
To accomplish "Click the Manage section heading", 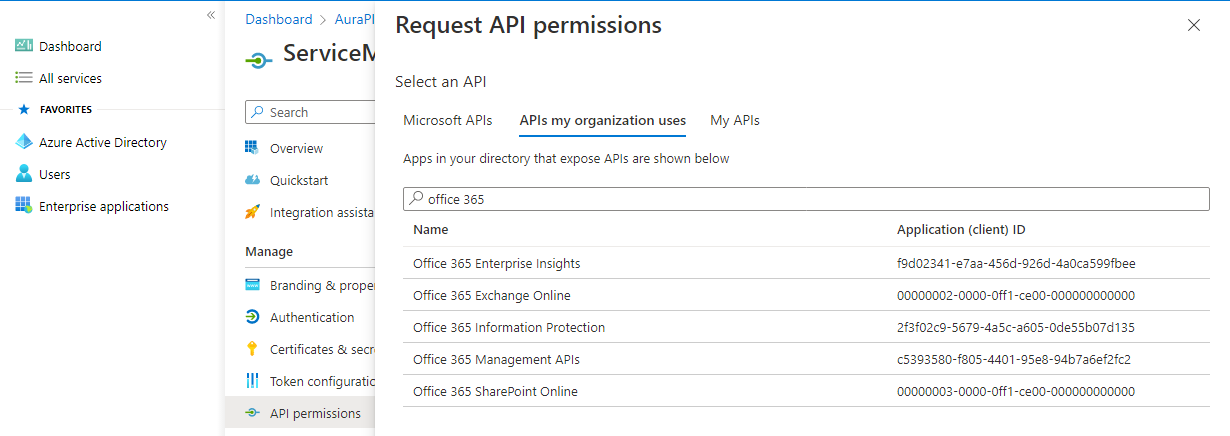I will [x=269, y=251].
